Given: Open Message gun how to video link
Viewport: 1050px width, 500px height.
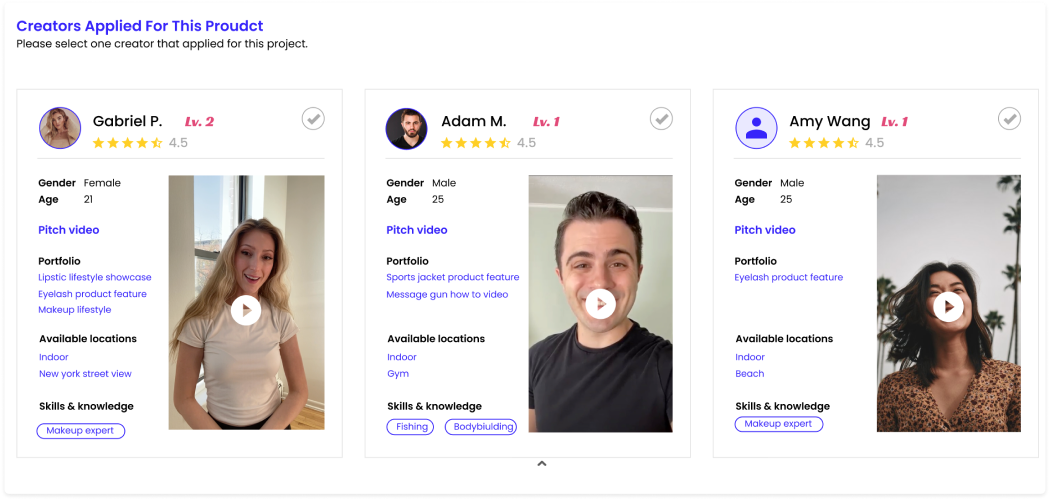Looking at the screenshot, I should [x=447, y=295].
